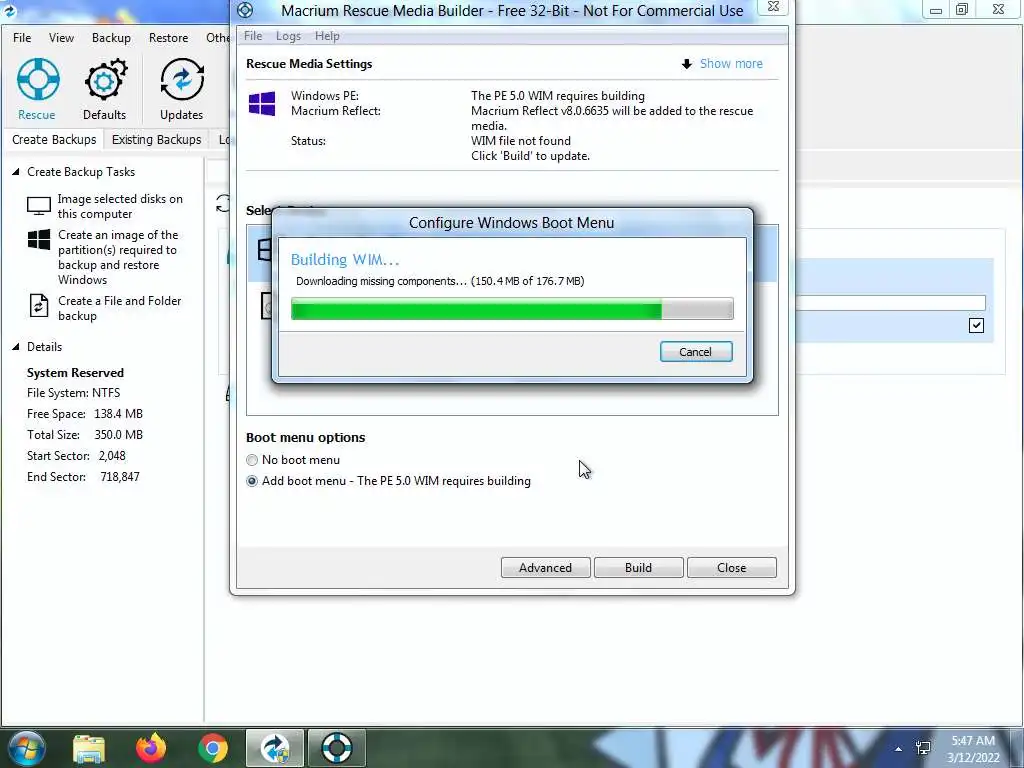Click the System Reserved heading
The width and height of the screenshot is (1024, 768).
coord(75,373)
